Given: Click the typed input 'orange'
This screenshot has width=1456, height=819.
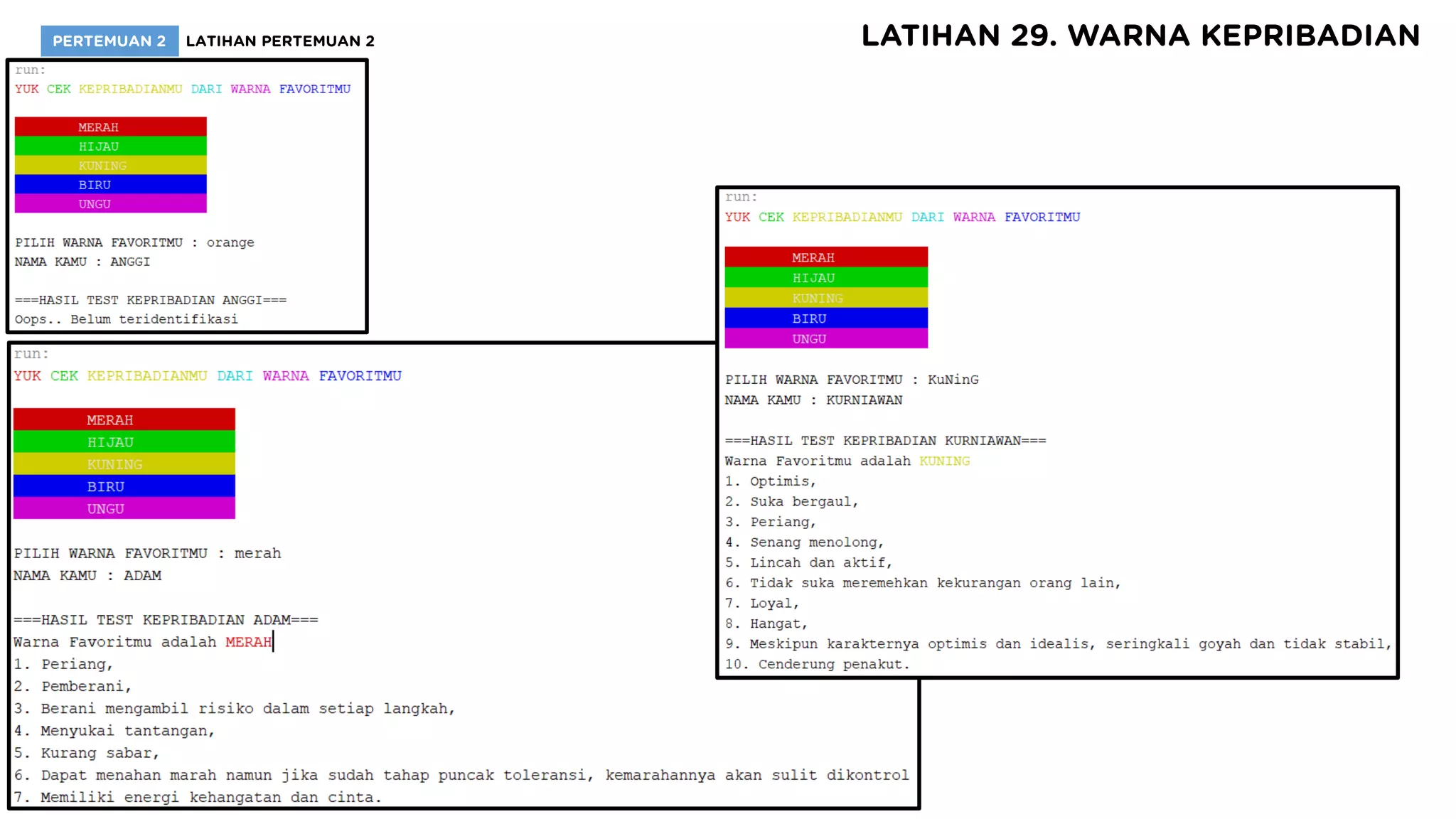Looking at the screenshot, I should [x=230, y=242].
